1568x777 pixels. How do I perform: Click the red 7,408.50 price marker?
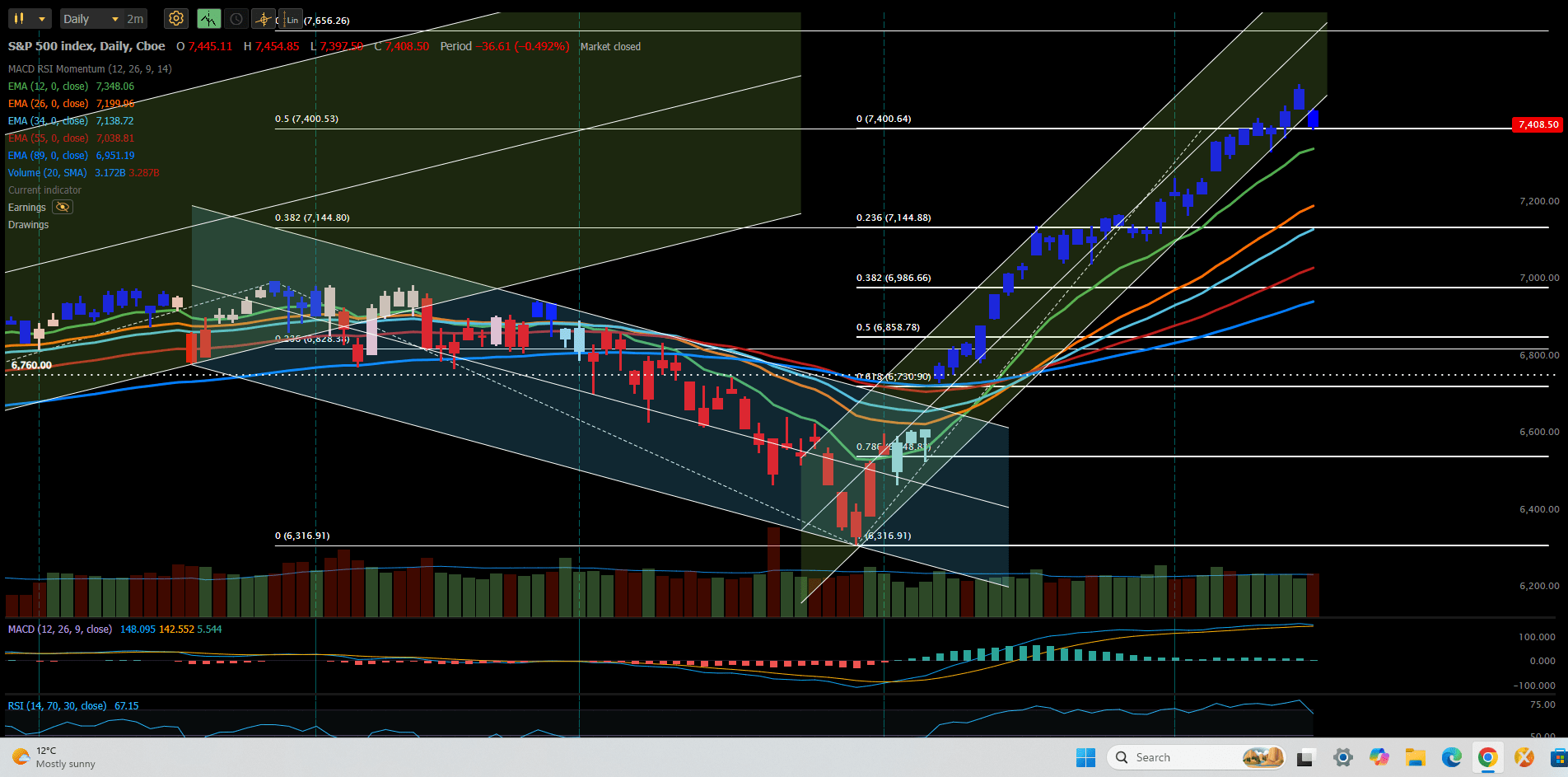[x=1538, y=124]
